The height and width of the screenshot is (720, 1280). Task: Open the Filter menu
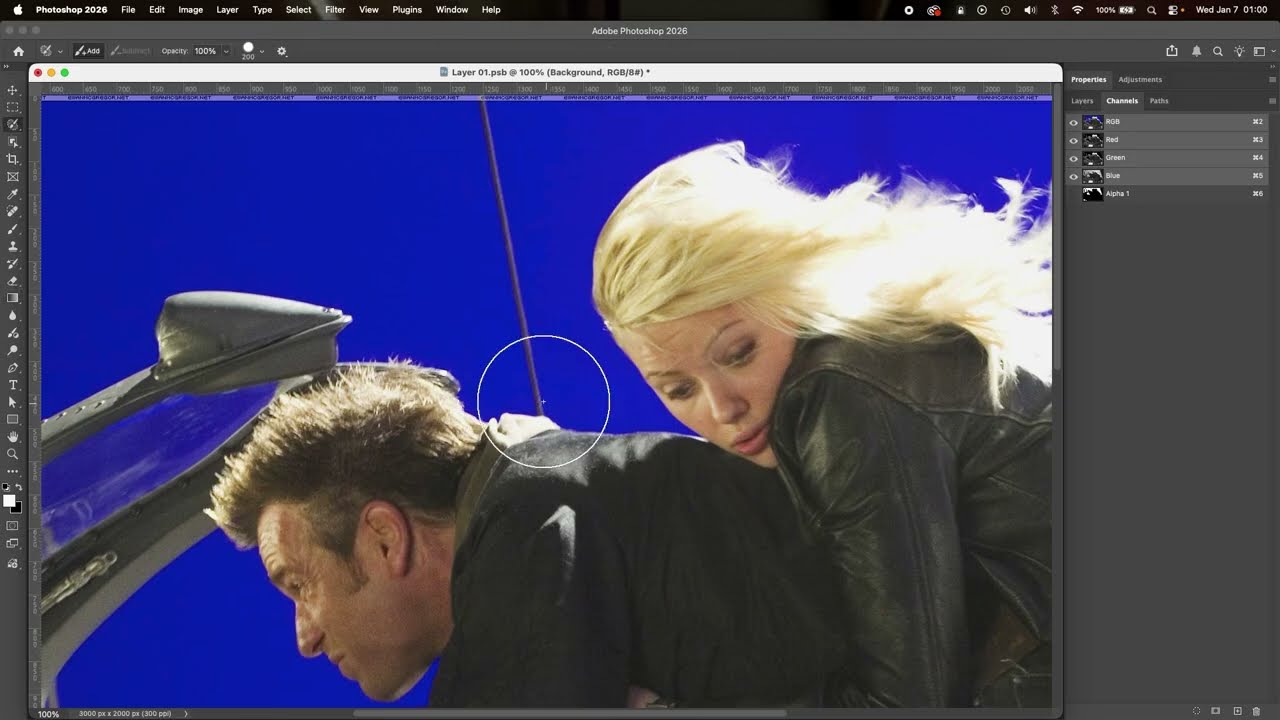click(335, 10)
